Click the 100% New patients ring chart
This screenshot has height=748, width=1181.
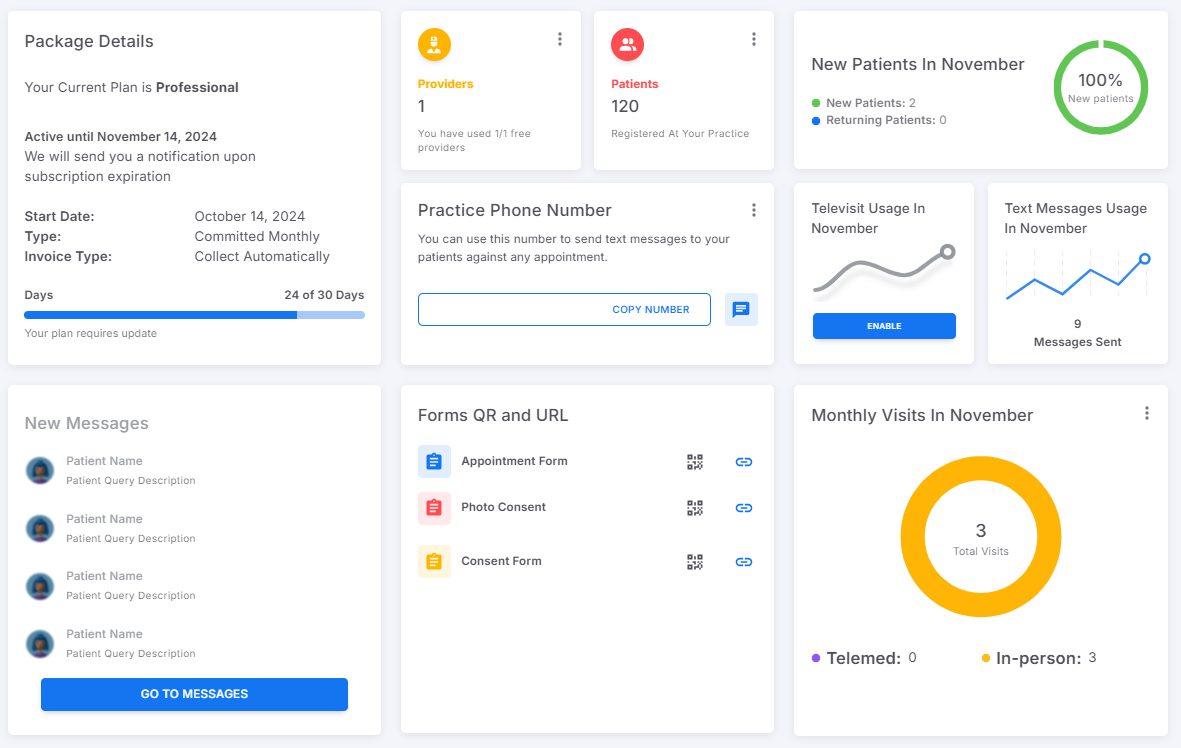tap(1100, 87)
